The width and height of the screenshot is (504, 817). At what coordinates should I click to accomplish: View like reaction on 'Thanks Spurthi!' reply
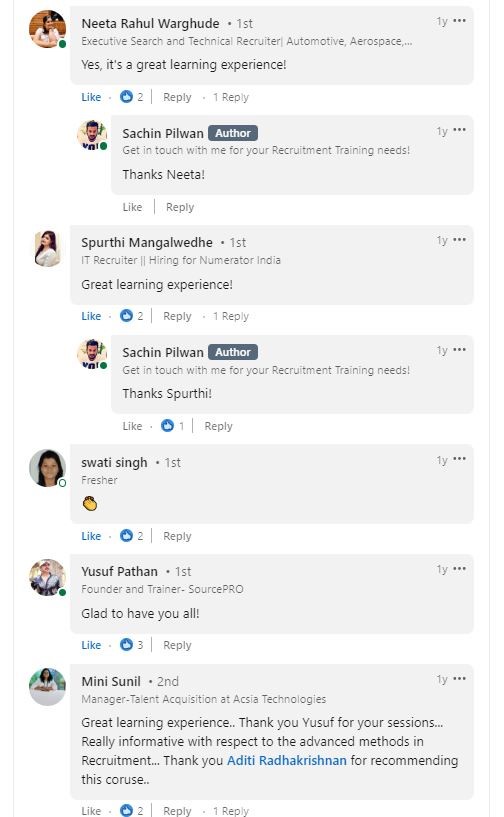click(173, 426)
